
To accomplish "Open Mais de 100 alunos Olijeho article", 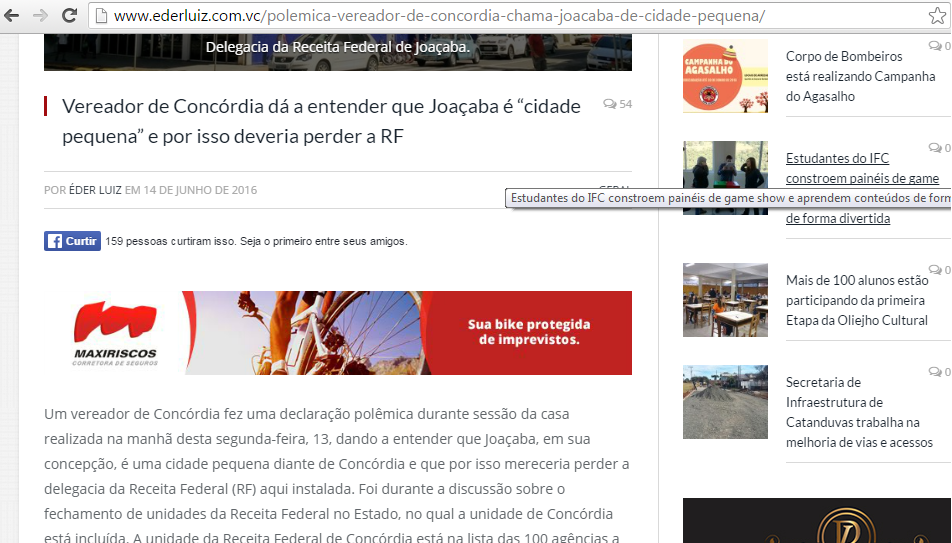I will (x=856, y=300).
